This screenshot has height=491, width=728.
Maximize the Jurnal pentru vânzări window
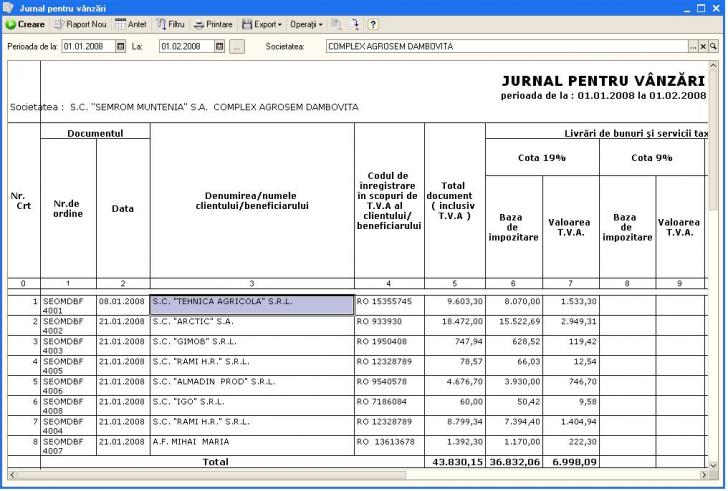[x=701, y=8]
